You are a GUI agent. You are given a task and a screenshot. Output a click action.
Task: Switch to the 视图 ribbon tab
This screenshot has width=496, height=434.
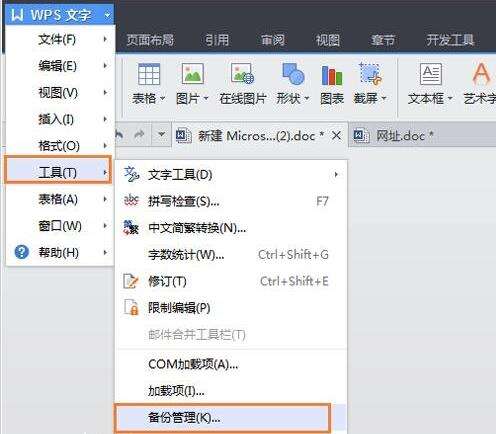(x=328, y=40)
